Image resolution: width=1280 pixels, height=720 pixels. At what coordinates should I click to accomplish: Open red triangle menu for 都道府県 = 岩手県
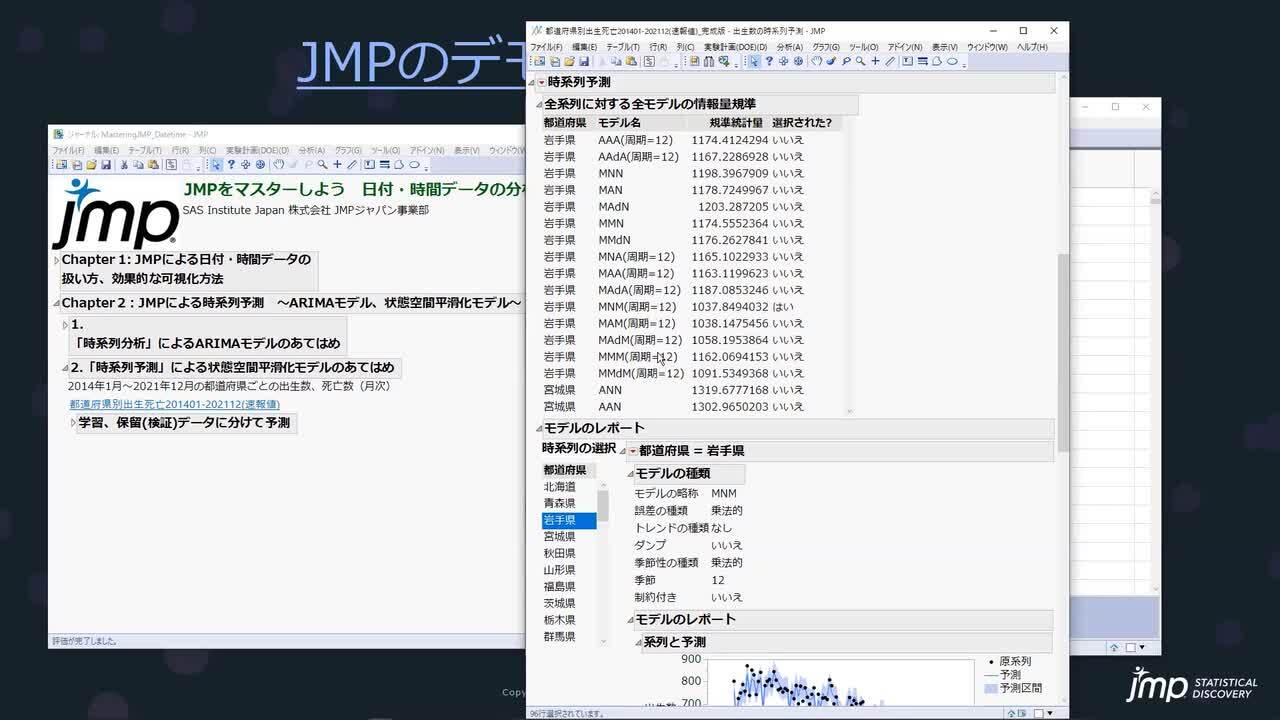coord(632,451)
